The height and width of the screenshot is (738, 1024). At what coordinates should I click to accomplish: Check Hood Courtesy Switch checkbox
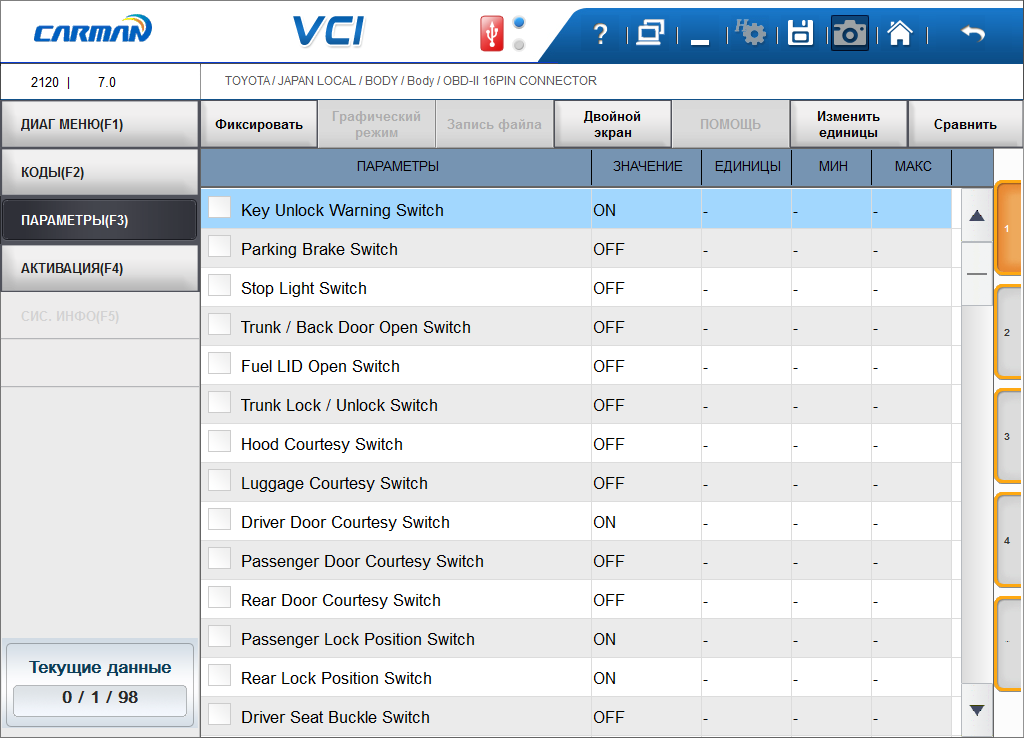[219, 441]
